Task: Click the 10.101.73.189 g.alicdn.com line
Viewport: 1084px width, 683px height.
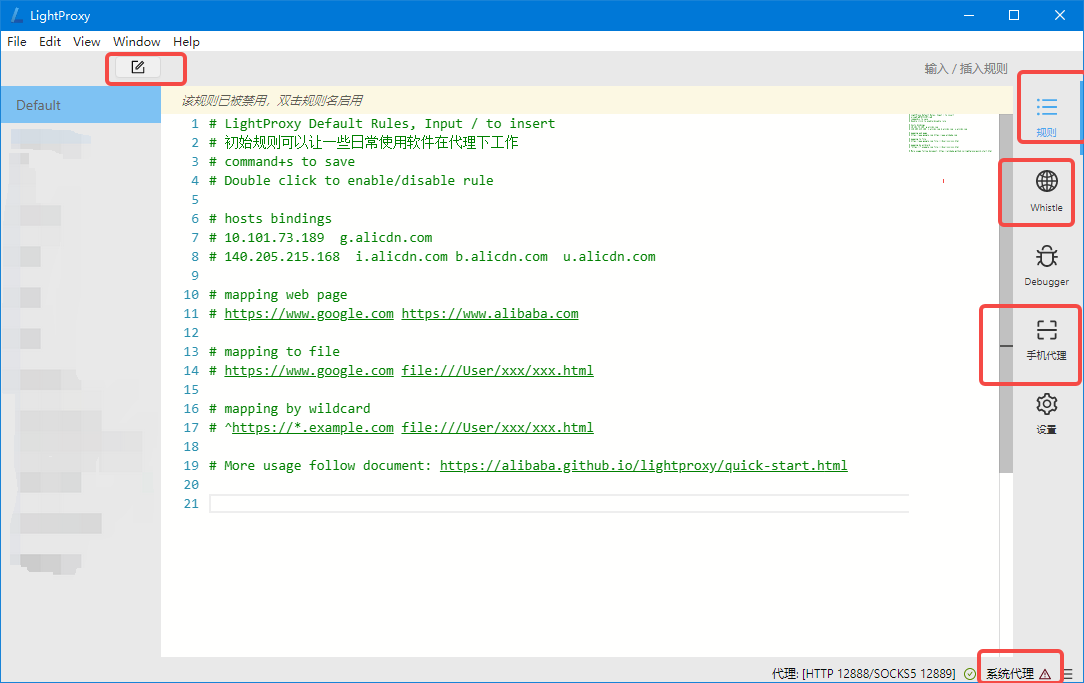Action: tap(321, 238)
